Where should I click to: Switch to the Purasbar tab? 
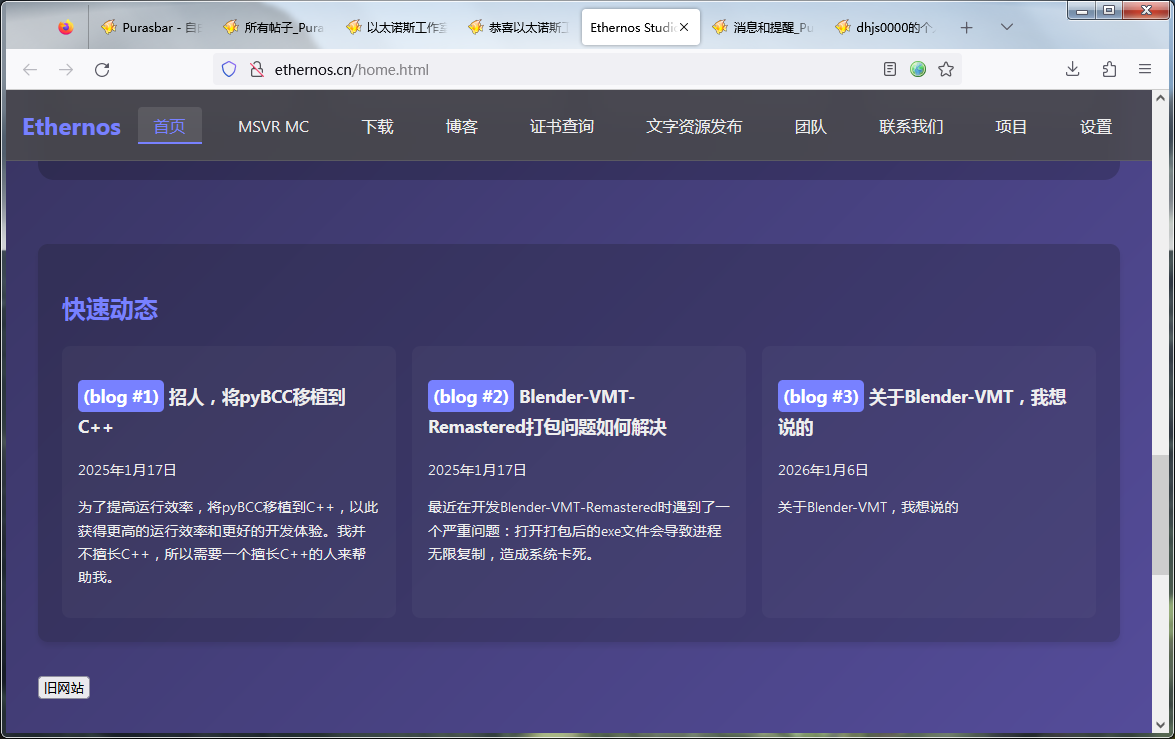pos(153,28)
